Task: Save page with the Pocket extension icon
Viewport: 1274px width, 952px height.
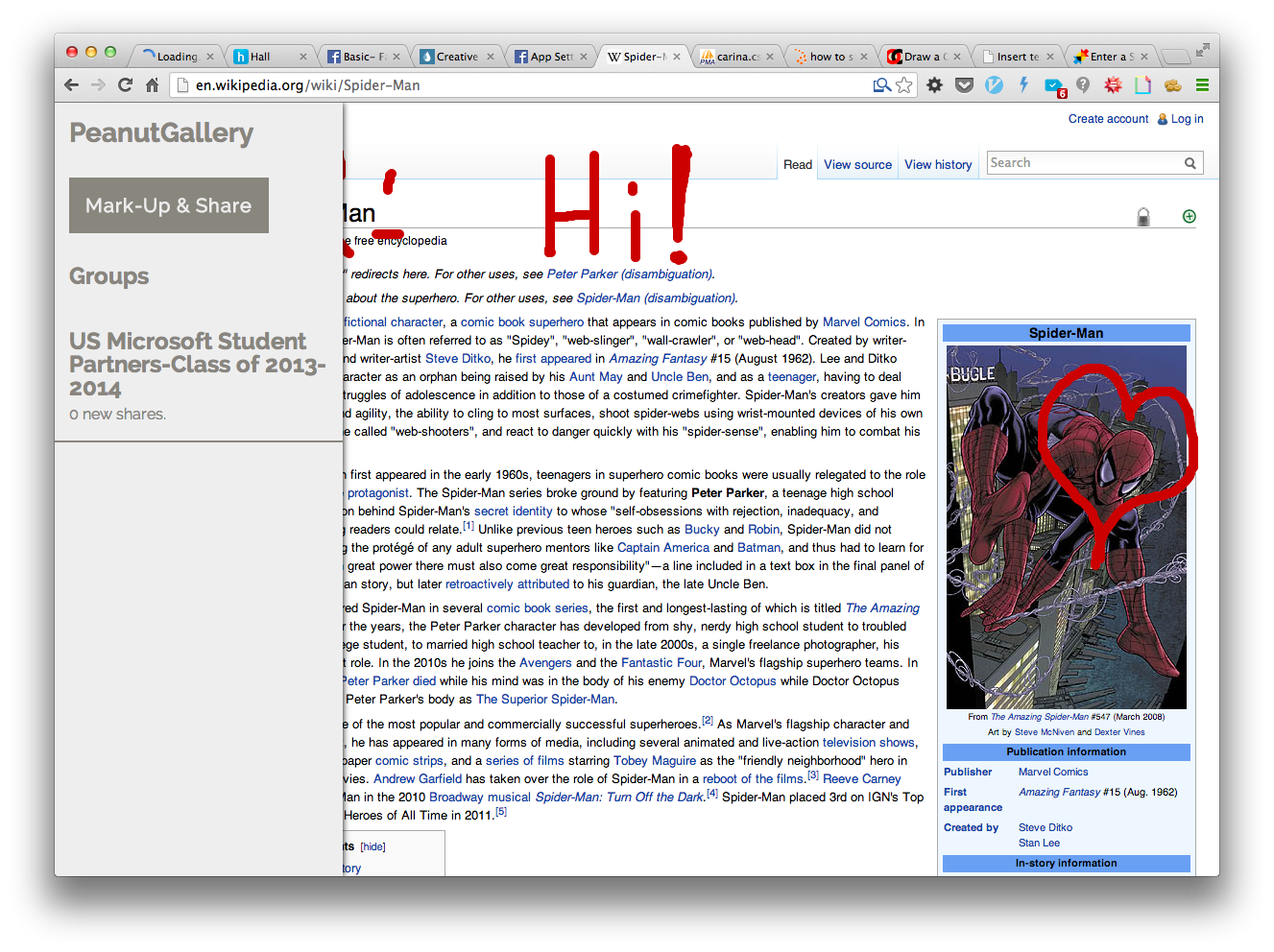Action: pos(965,85)
